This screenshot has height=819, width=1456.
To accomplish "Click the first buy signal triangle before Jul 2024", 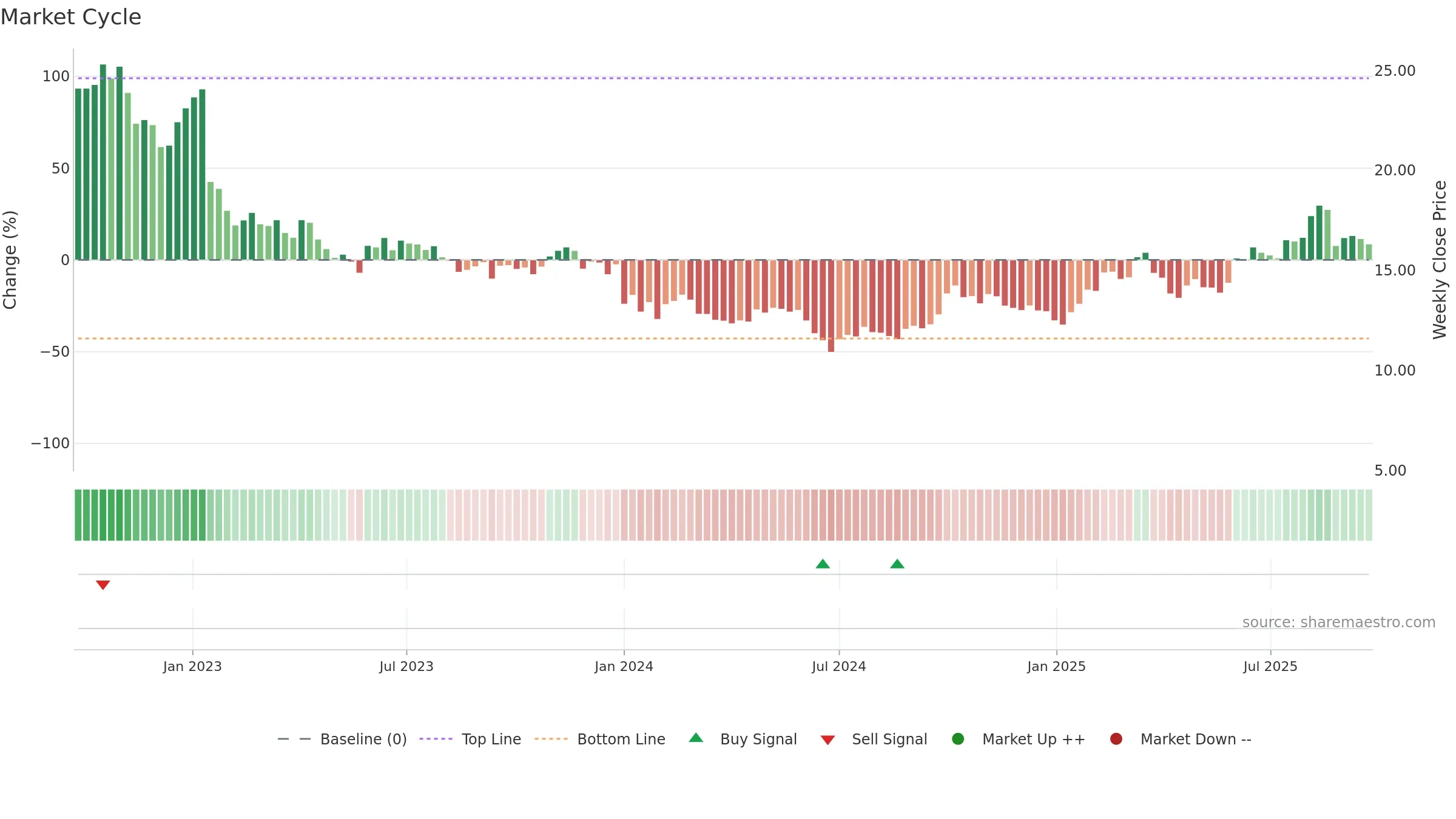I will point(823,564).
